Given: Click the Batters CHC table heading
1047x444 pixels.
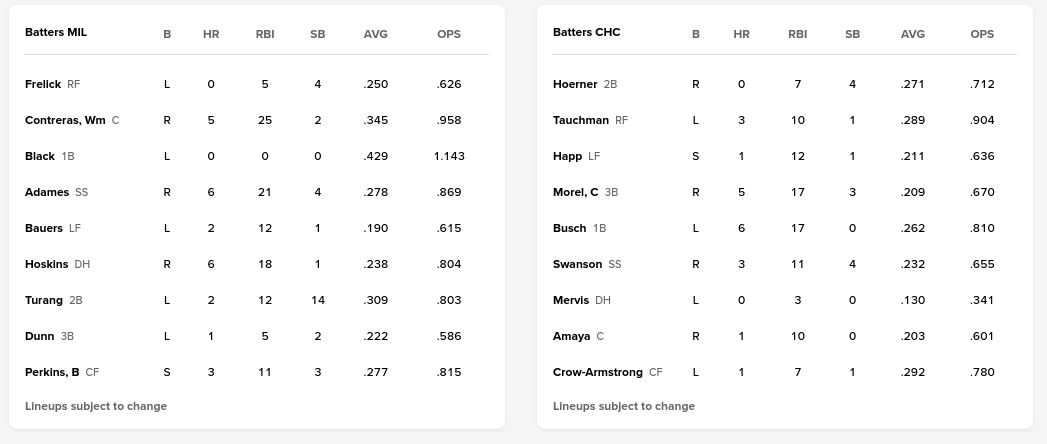Looking at the screenshot, I should pyautogui.click(x=587, y=32).
